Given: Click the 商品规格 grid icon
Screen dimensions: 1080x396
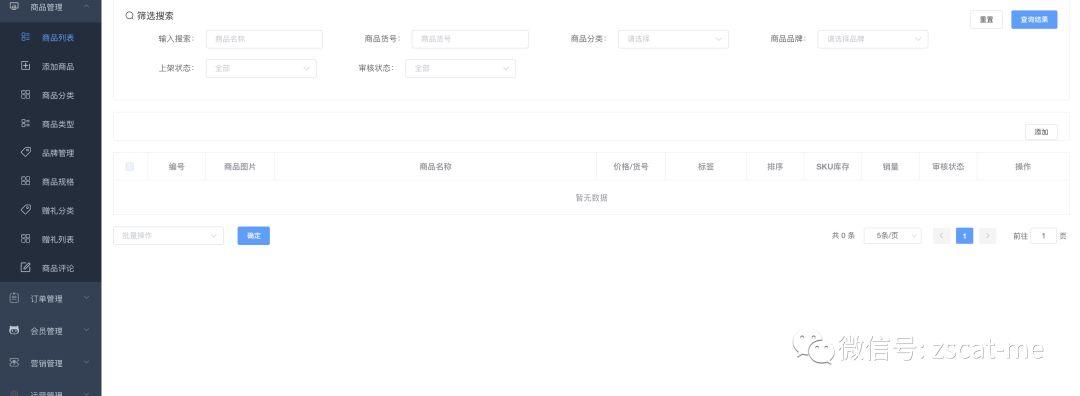Looking at the screenshot, I should tap(25, 181).
